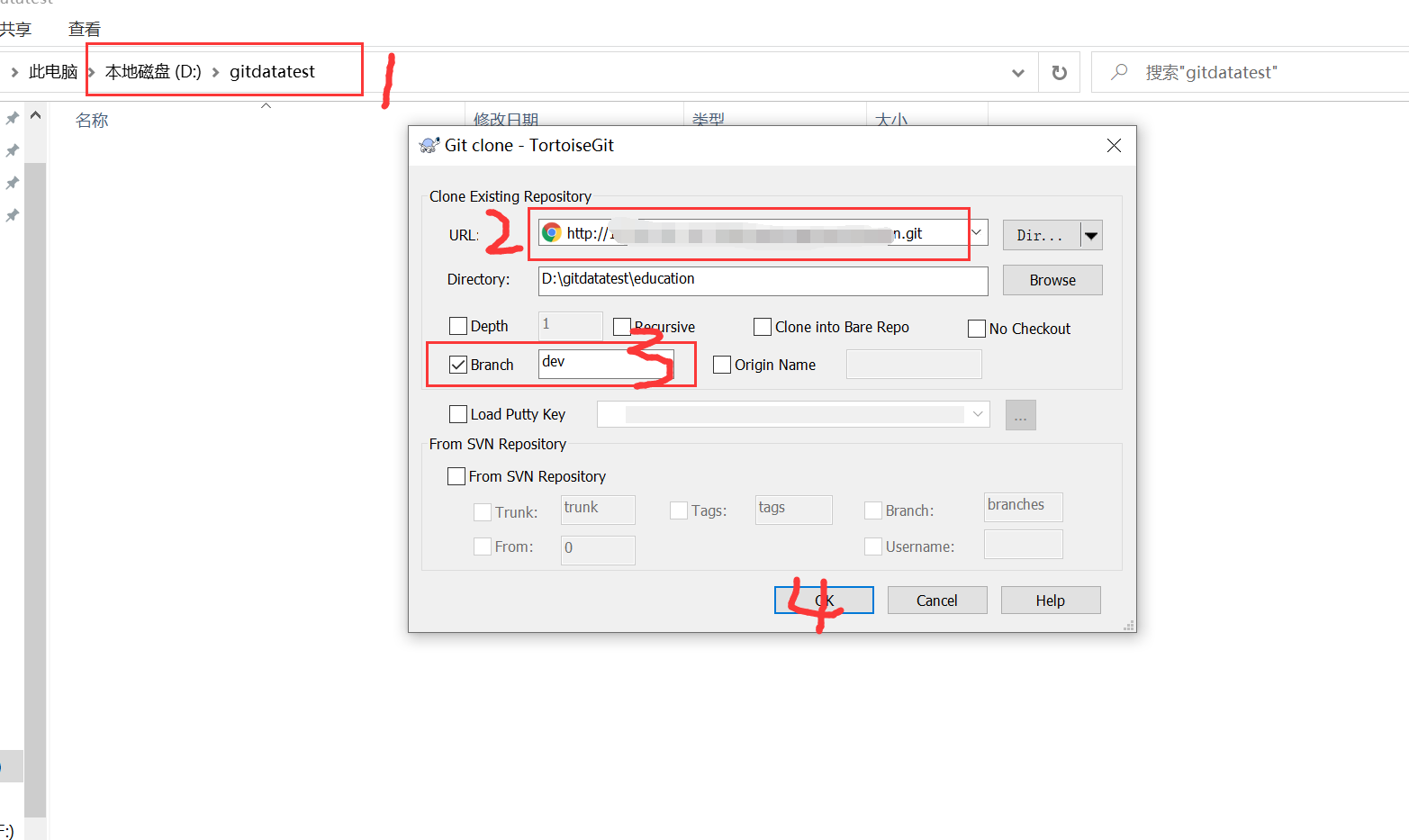The width and height of the screenshot is (1409, 840).
Task: Expand chevron after 本地磁盘 (D:) in breadcrumb
Action: coord(215,72)
